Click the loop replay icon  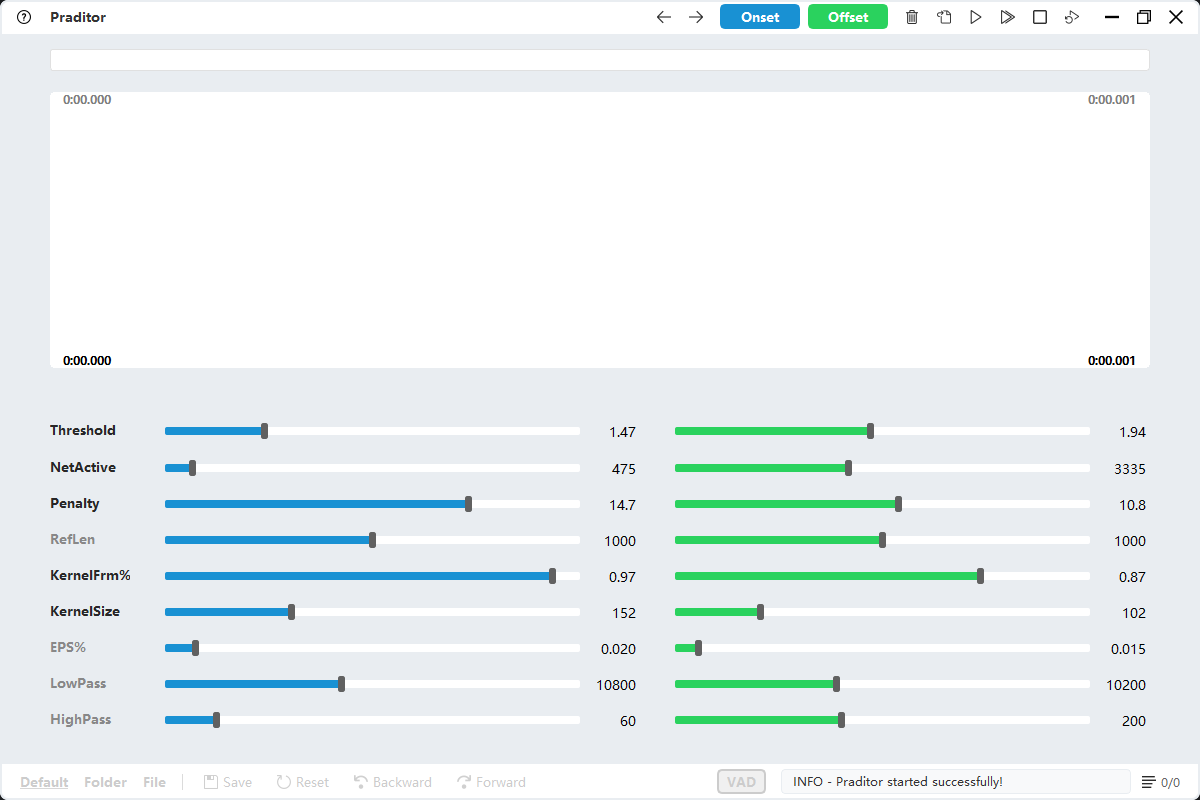coord(1072,17)
